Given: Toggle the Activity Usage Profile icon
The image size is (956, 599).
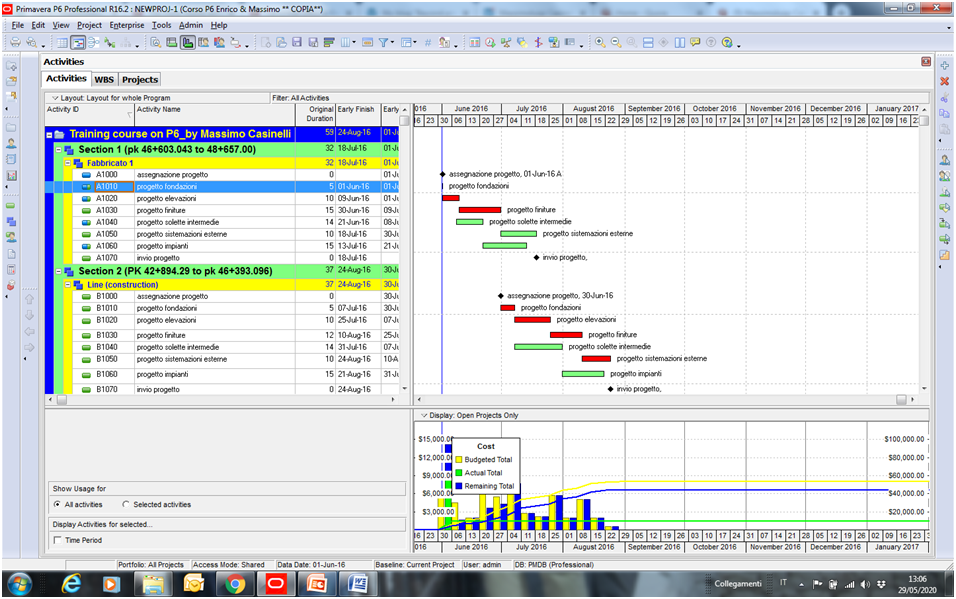Looking at the screenshot, I should coord(188,42).
